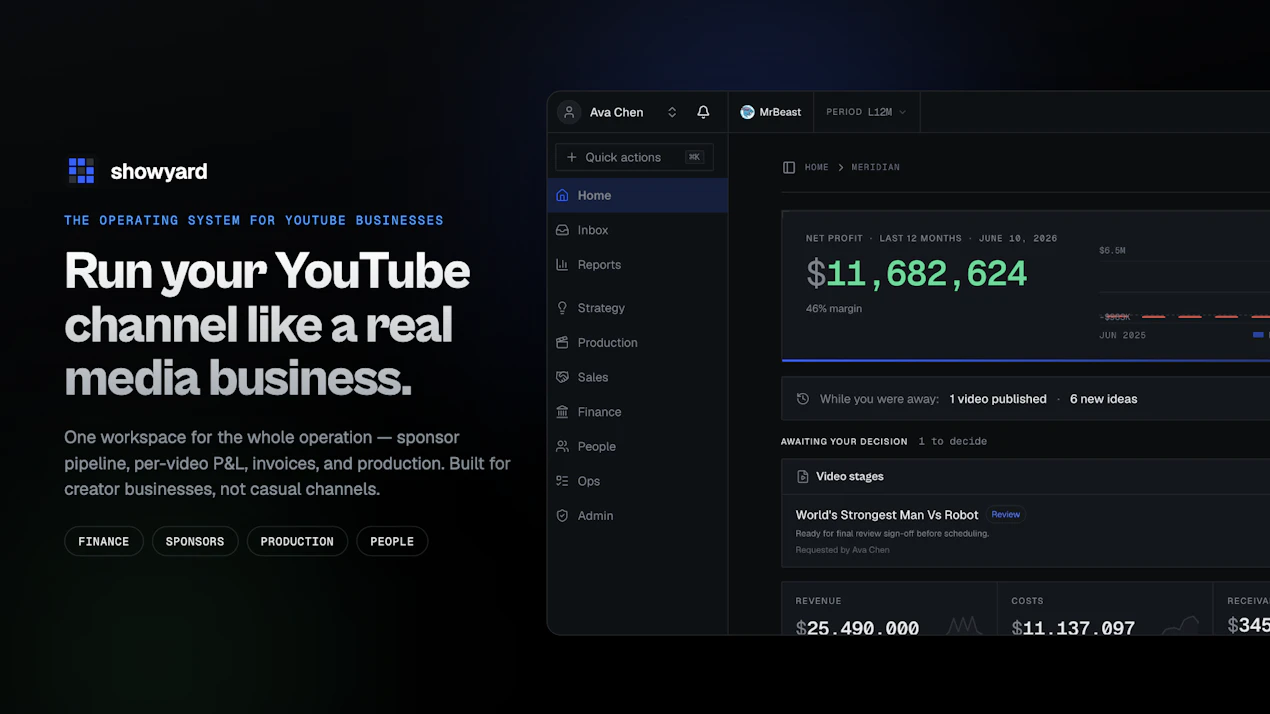Click the history clock icon in away banner
Image resolution: width=1270 pixels, height=714 pixels.
(802, 399)
